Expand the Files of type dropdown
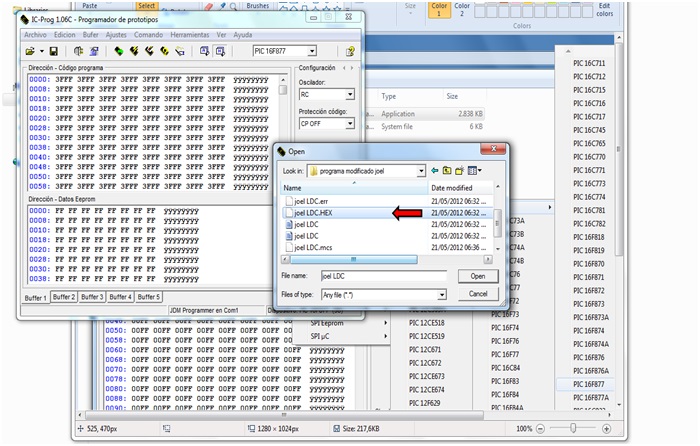 (441, 294)
